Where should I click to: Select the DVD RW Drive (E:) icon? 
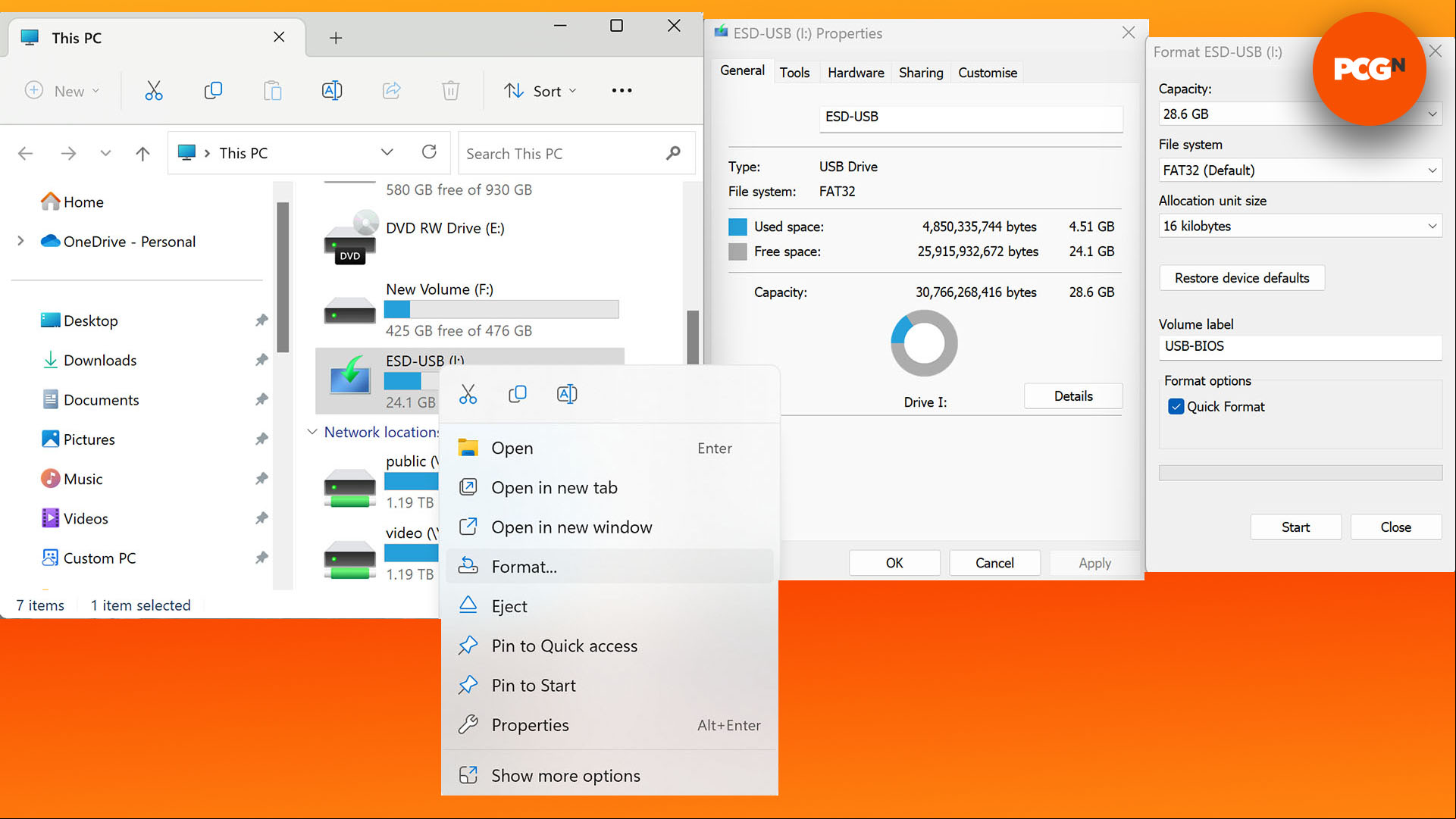pos(350,237)
